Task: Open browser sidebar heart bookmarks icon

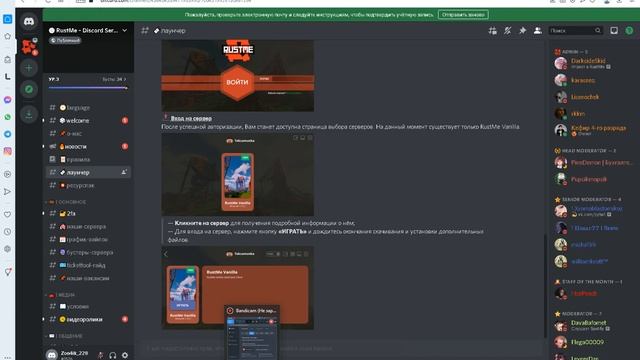Action: (8, 214)
